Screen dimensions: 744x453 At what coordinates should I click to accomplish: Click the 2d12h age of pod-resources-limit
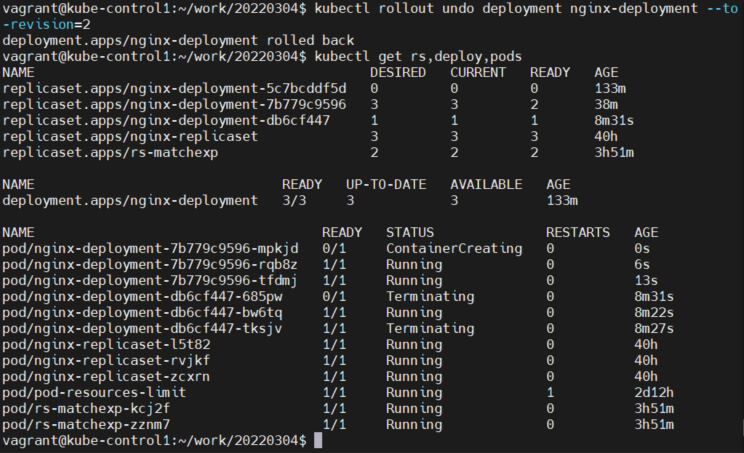click(654, 393)
